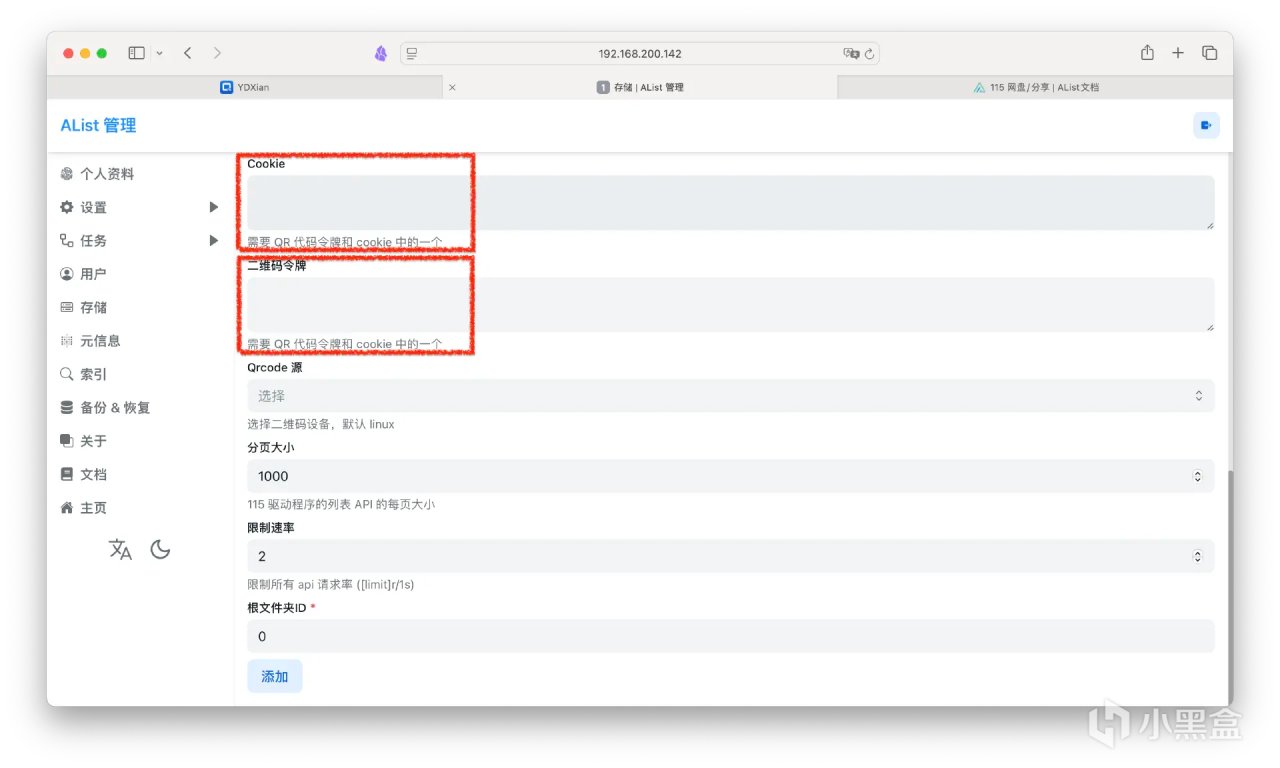The height and width of the screenshot is (768, 1280).
Task: Click the 分页大小 field label
Action: tap(271, 448)
